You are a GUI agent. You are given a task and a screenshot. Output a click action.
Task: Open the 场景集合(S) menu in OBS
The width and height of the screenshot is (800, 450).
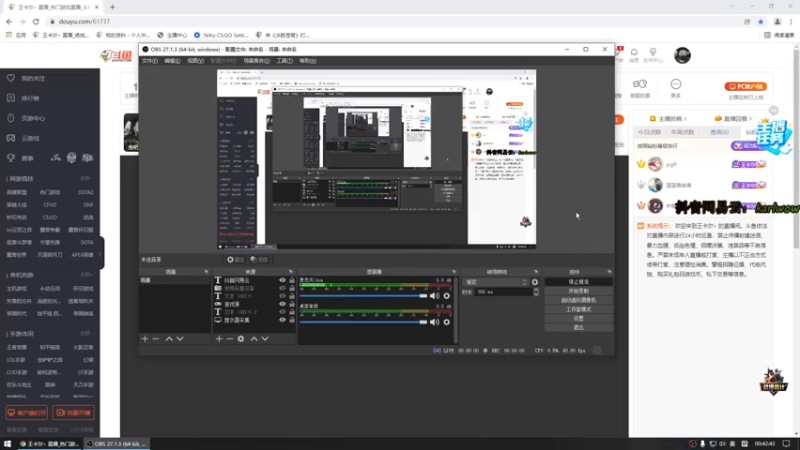(256, 61)
